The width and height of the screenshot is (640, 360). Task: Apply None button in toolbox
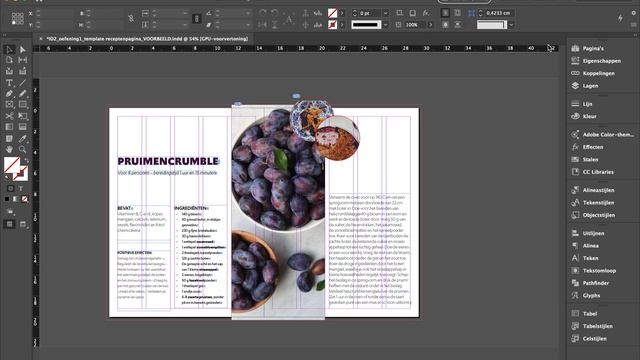(24, 199)
